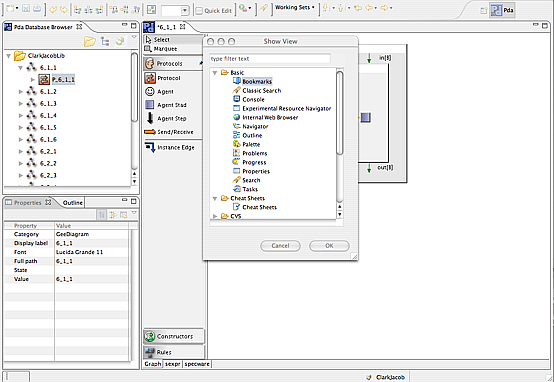Click scroll-down arrow in Show View list
This screenshot has height=382, width=554.
[x=340, y=214]
